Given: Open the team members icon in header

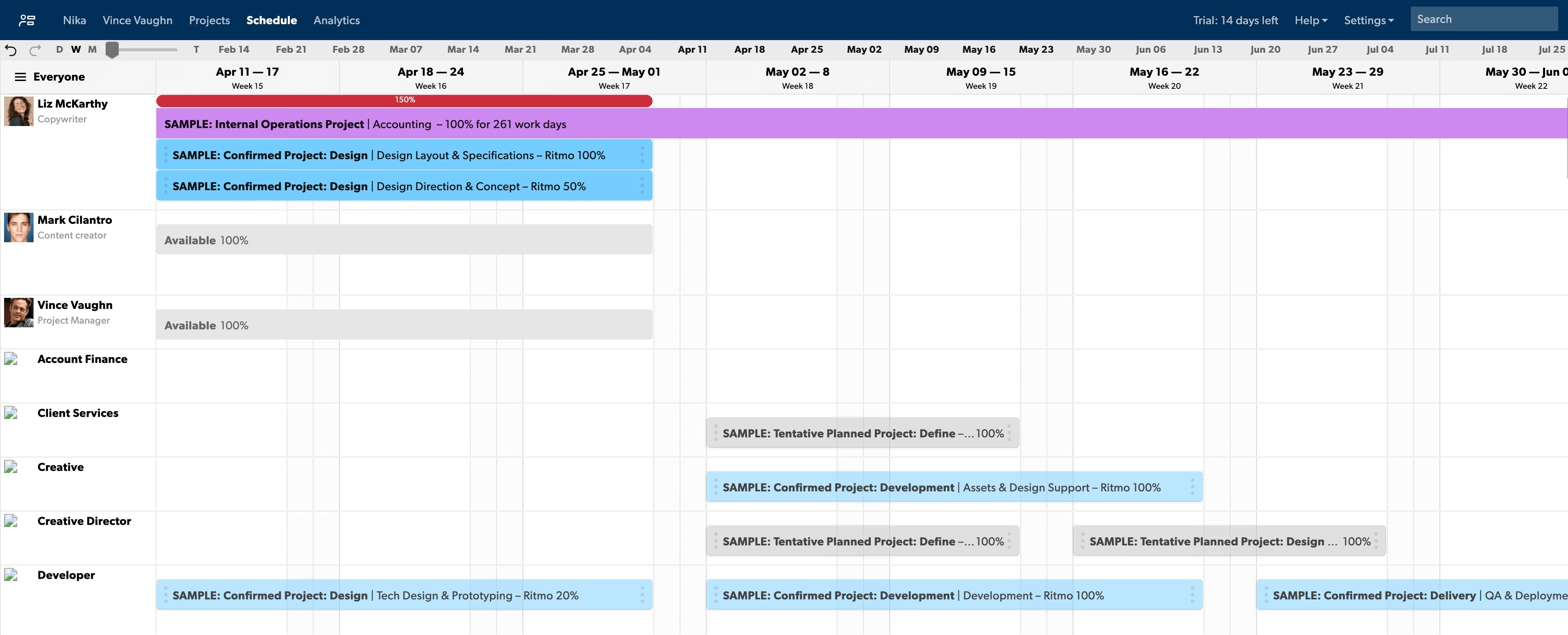Looking at the screenshot, I should tap(27, 21).
